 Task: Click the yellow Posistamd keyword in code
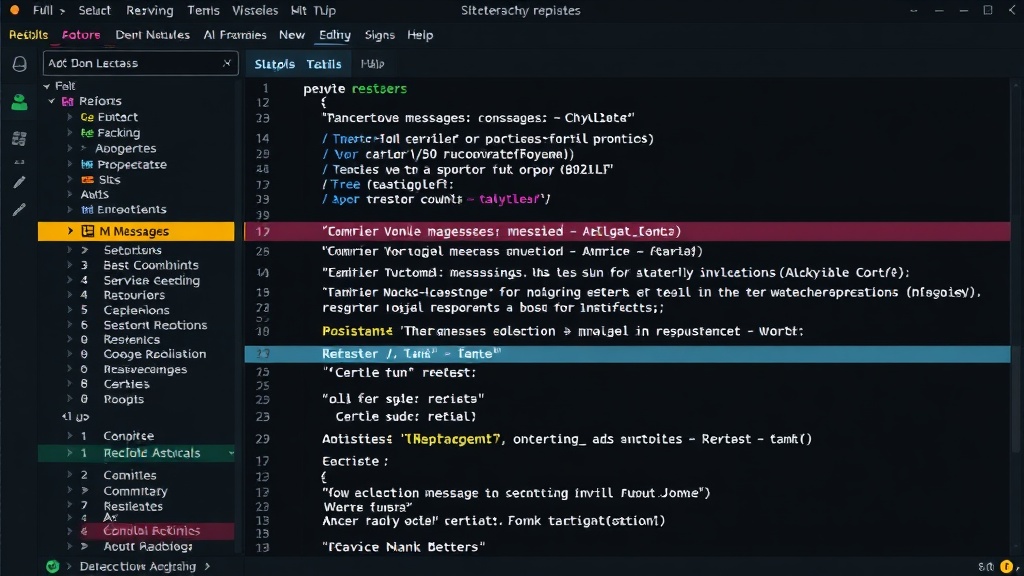tap(357, 331)
